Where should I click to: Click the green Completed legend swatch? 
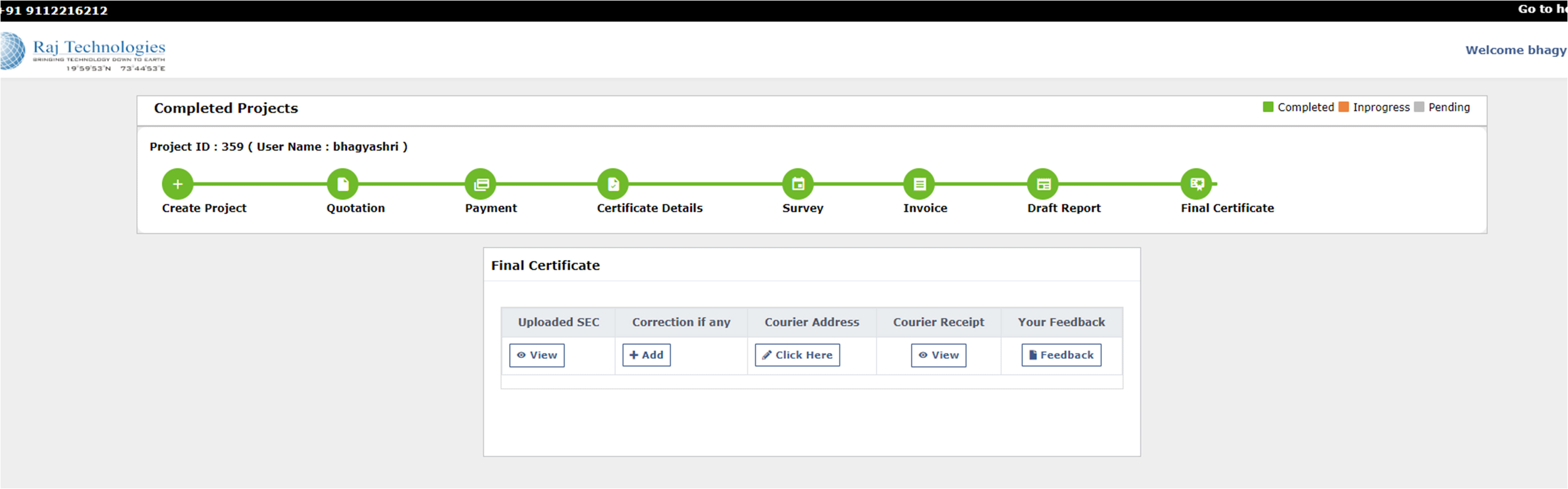pyautogui.click(x=1268, y=107)
